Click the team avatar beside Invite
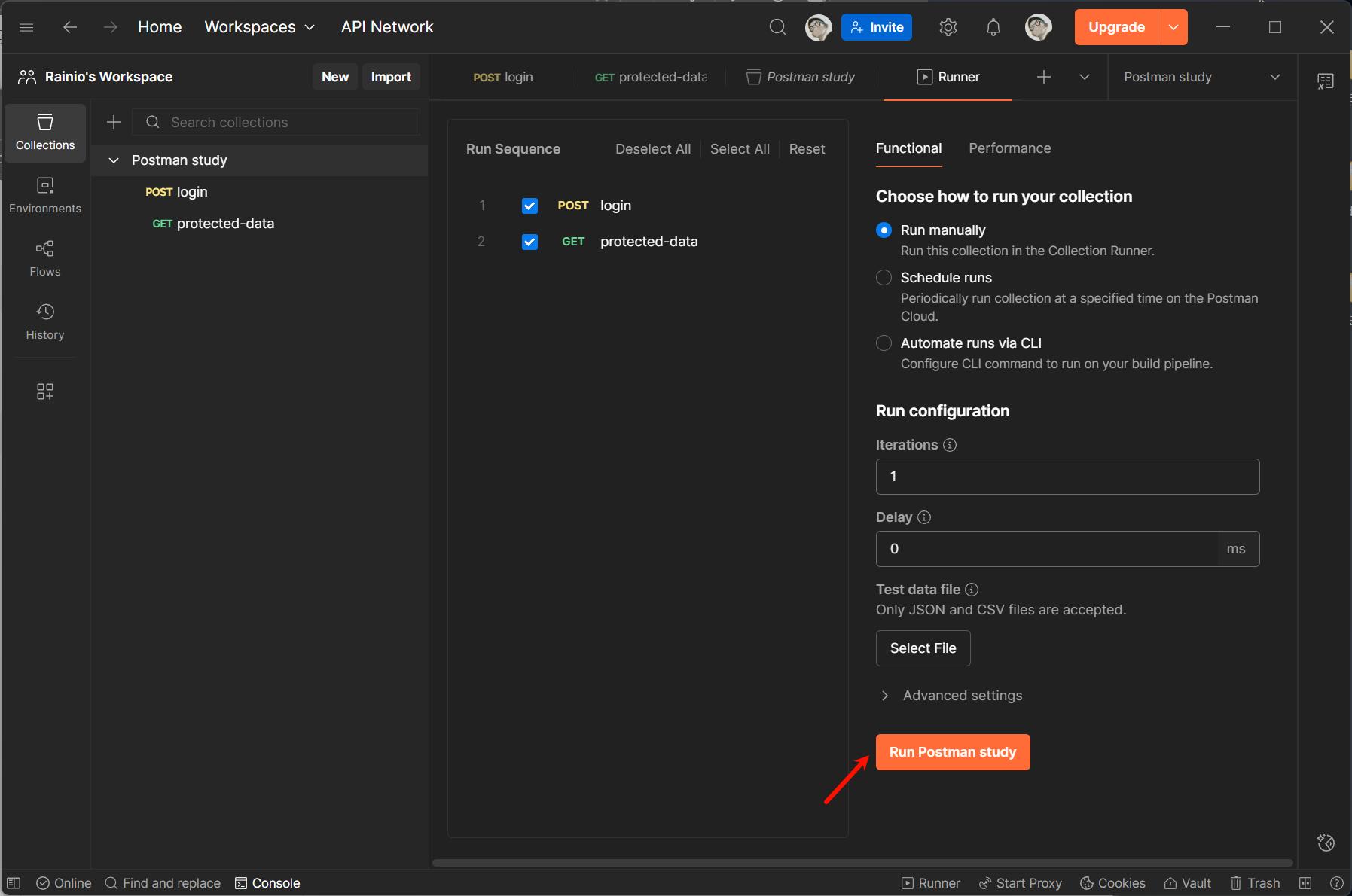The image size is (1352, 896). [819, 27]
